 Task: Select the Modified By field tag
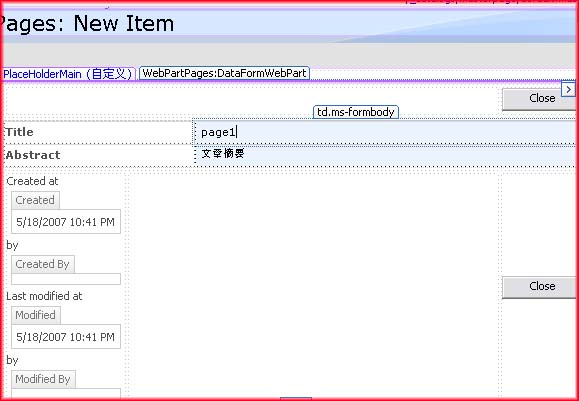coord(43,379)
